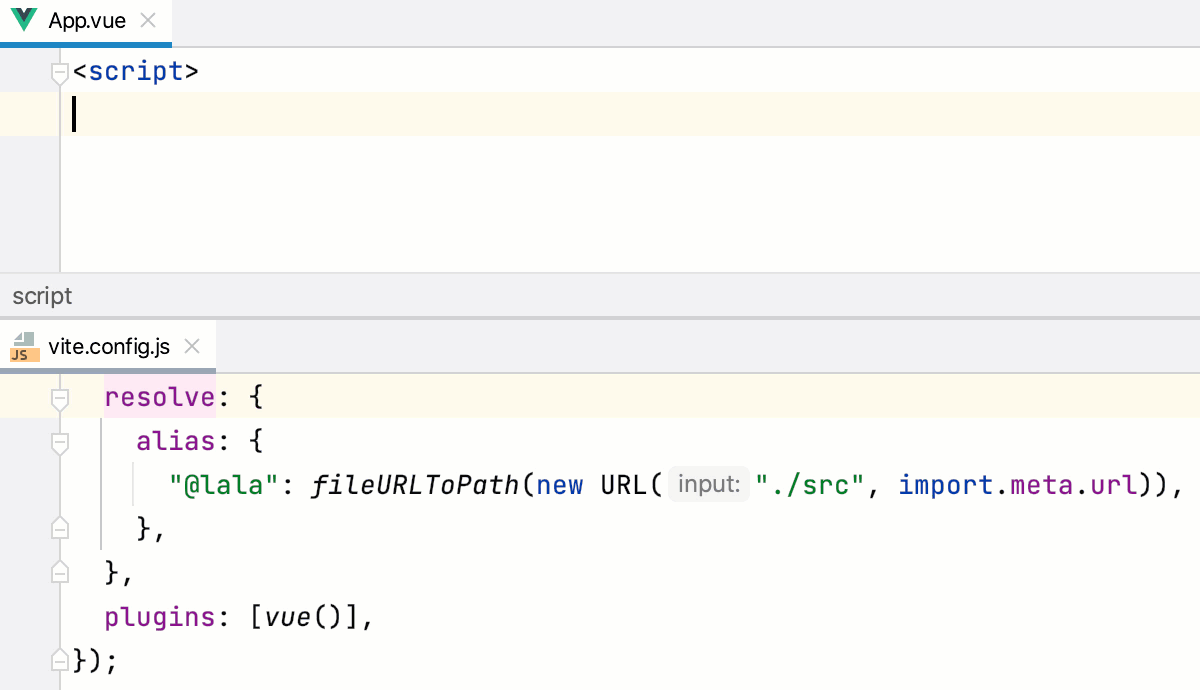Click the fold marker next to the final });
Image resolution: width=1200 pixels, height=690 pixels.
[x=58, y=659]
